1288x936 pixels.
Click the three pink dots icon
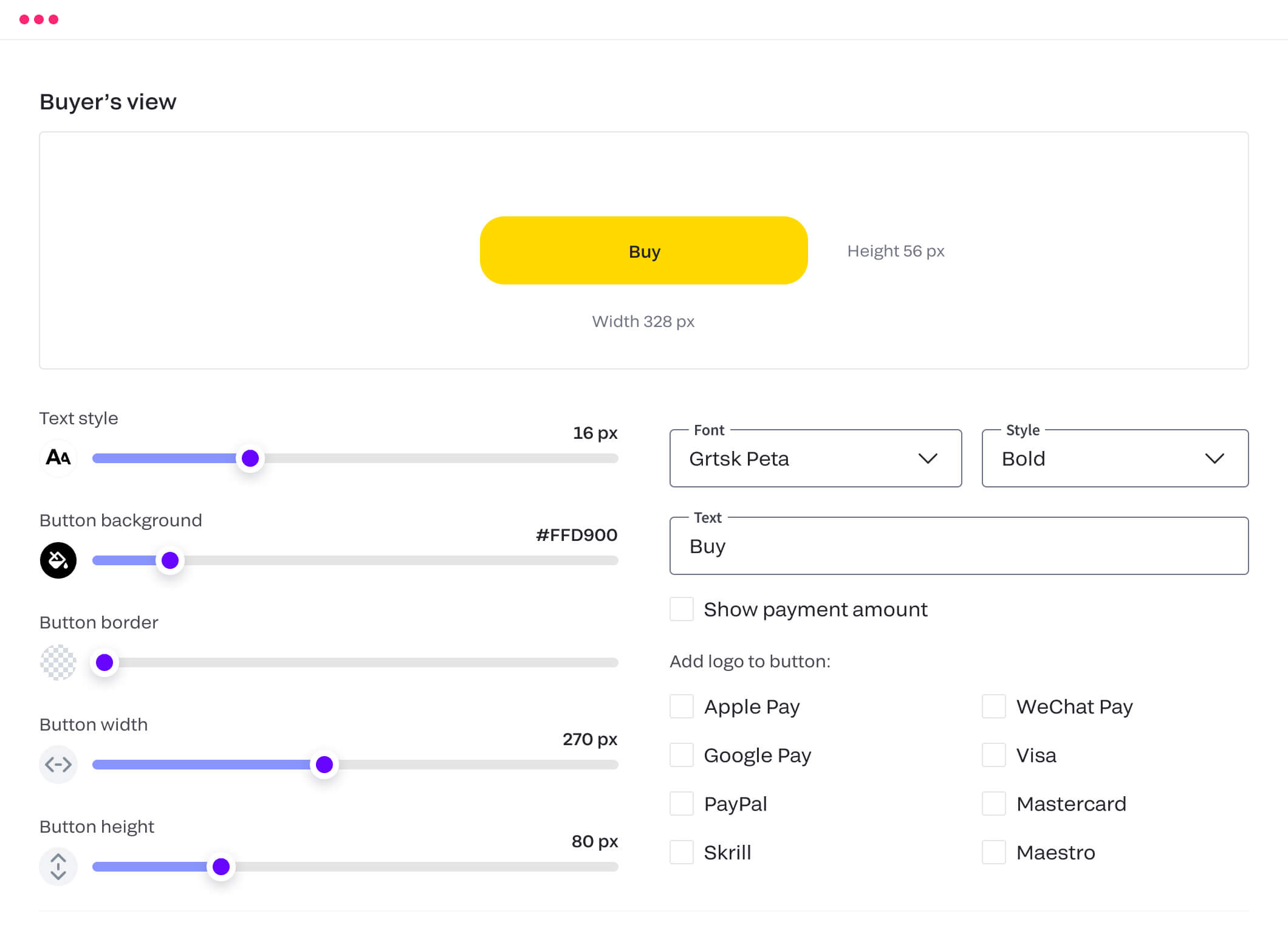(x=39, y=19)
